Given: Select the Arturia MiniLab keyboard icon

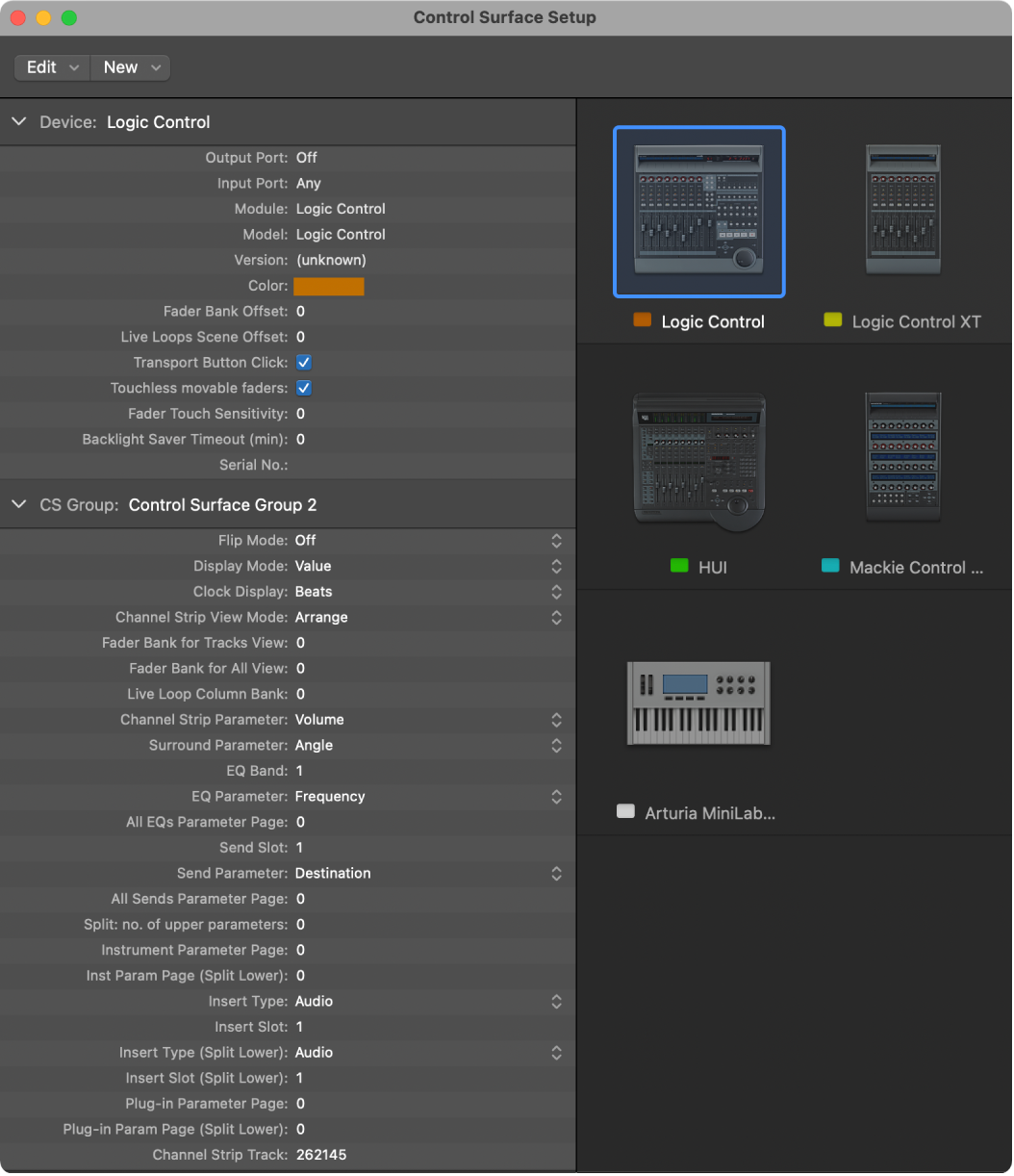Looking at the screenshot, I should [698, 703].
